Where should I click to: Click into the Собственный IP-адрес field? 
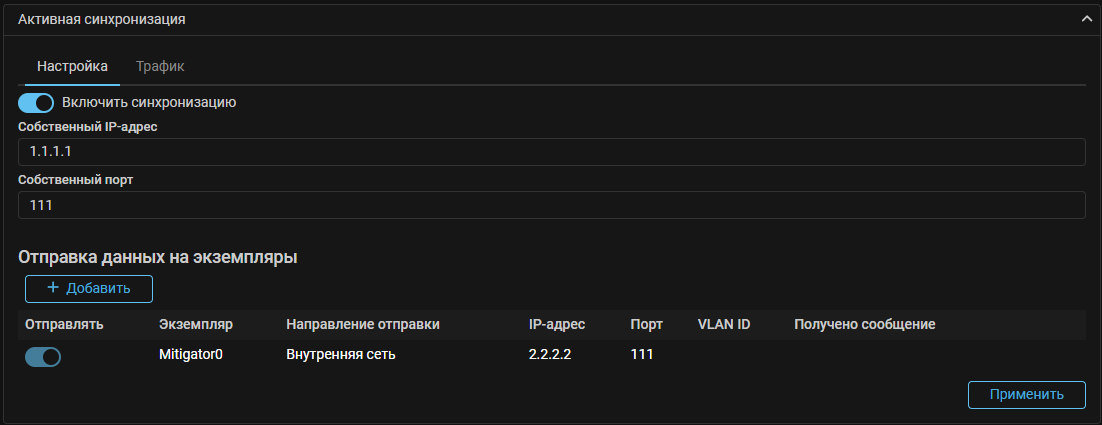[551, 152]
